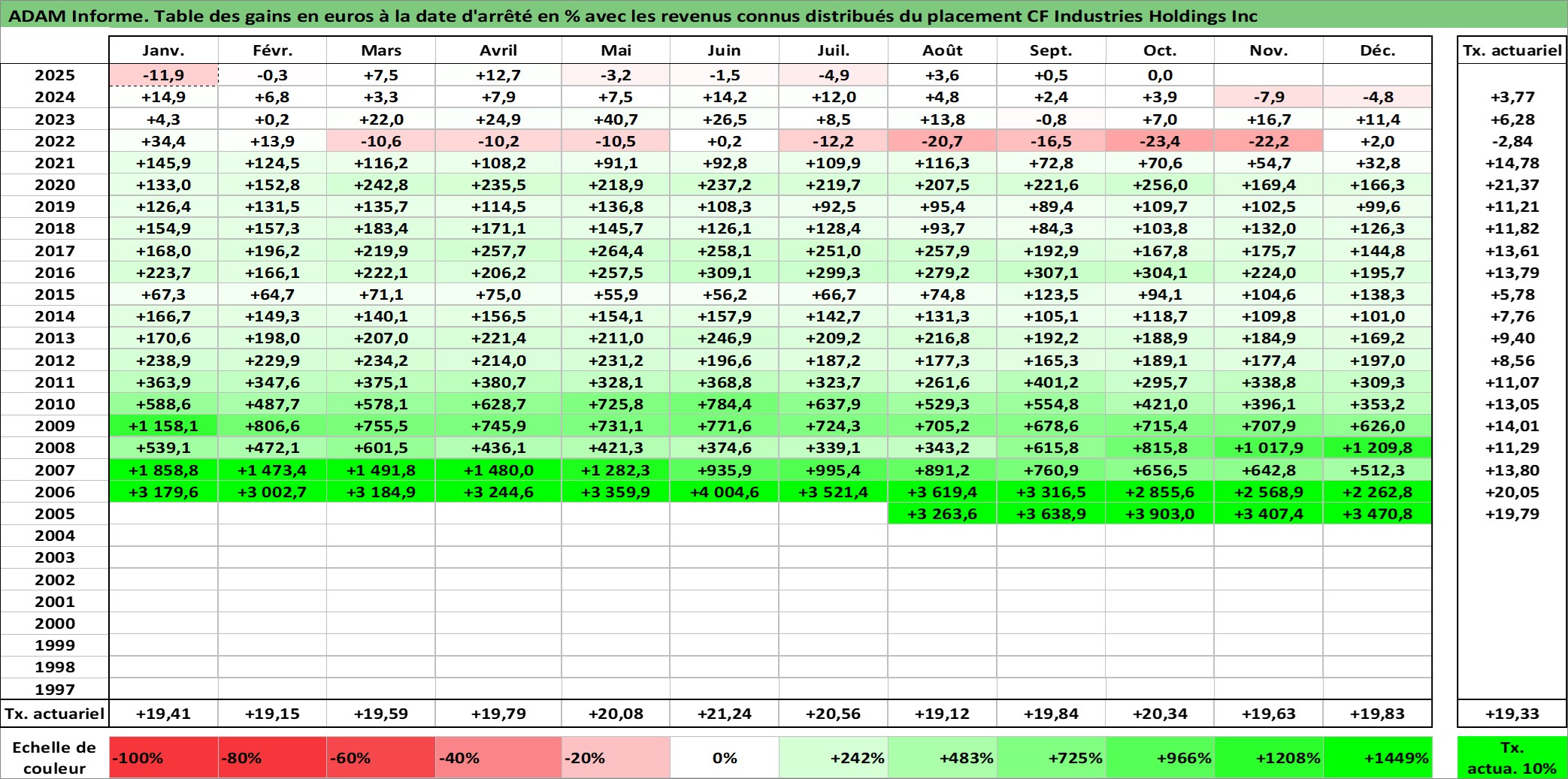This screenshot has width=1568, height=779.
Task: Click the +21,37 actuarial rate for 2020
Action: 1512,185
